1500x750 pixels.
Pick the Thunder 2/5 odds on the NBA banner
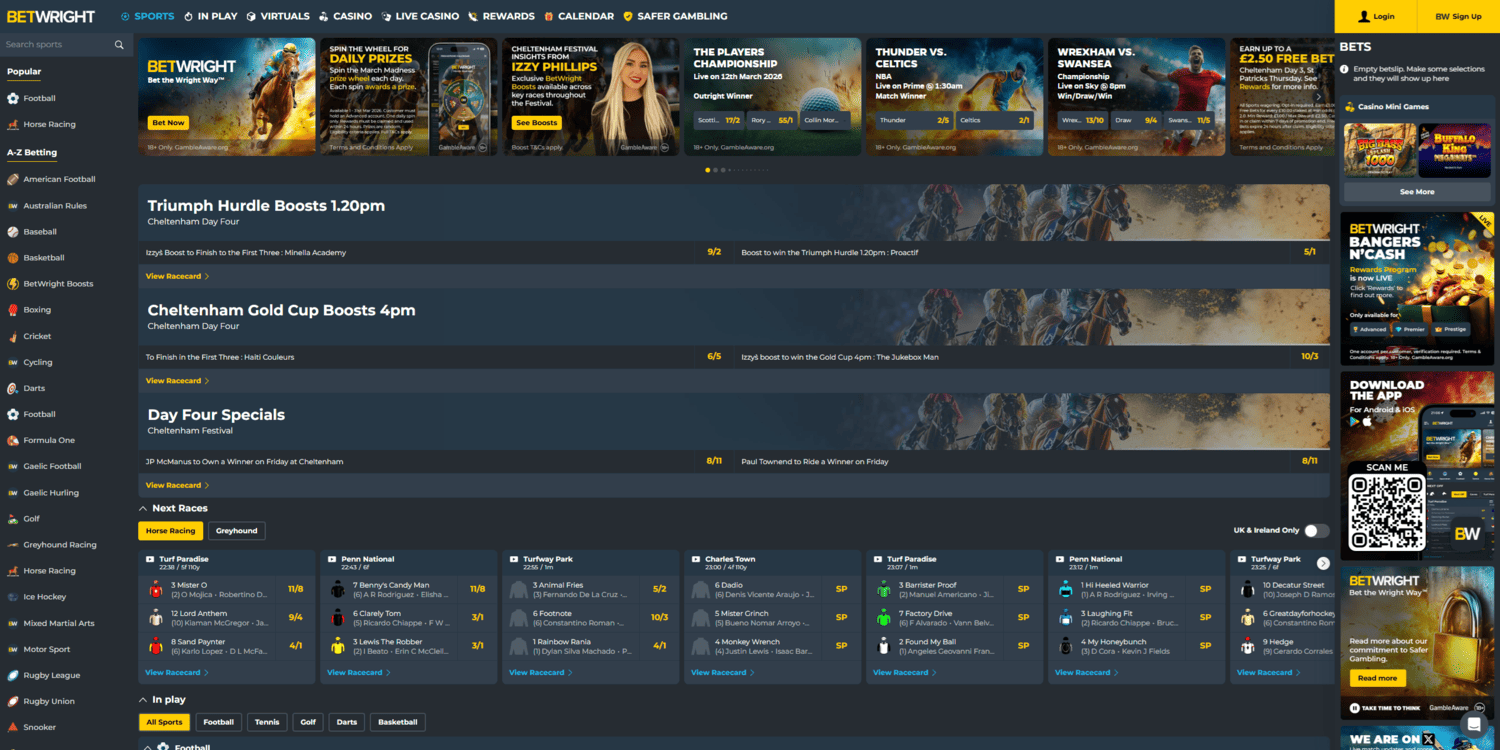(912, 120)
